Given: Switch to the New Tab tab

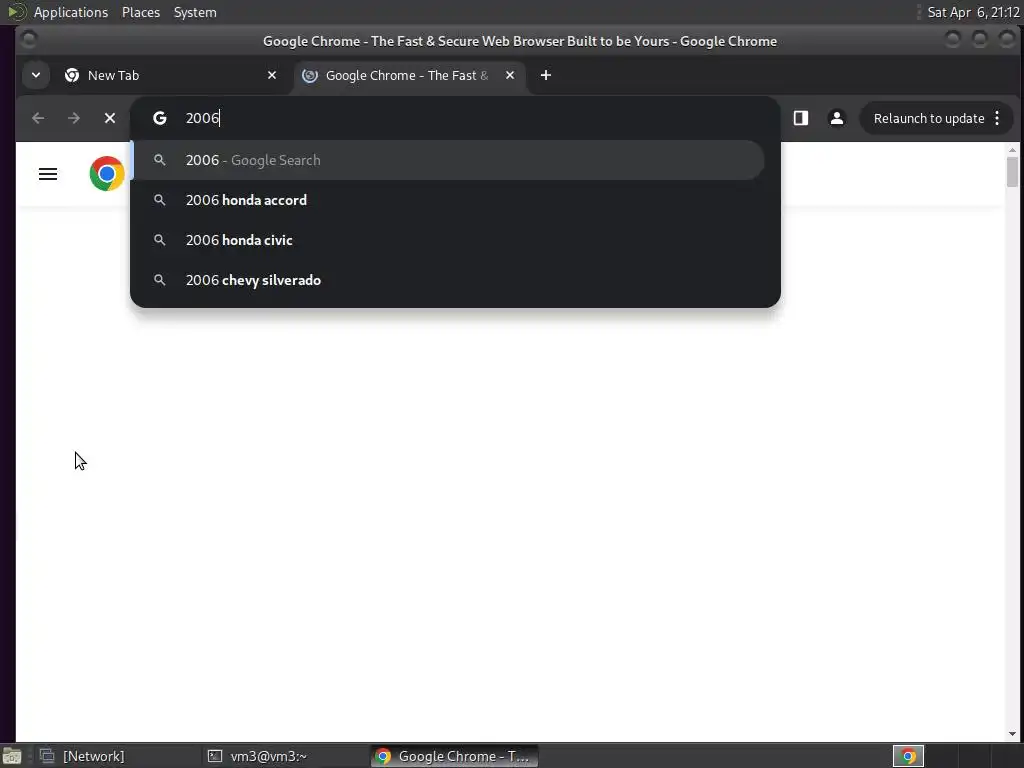Looking at the screenshot, I should click(x=170, y=75).
